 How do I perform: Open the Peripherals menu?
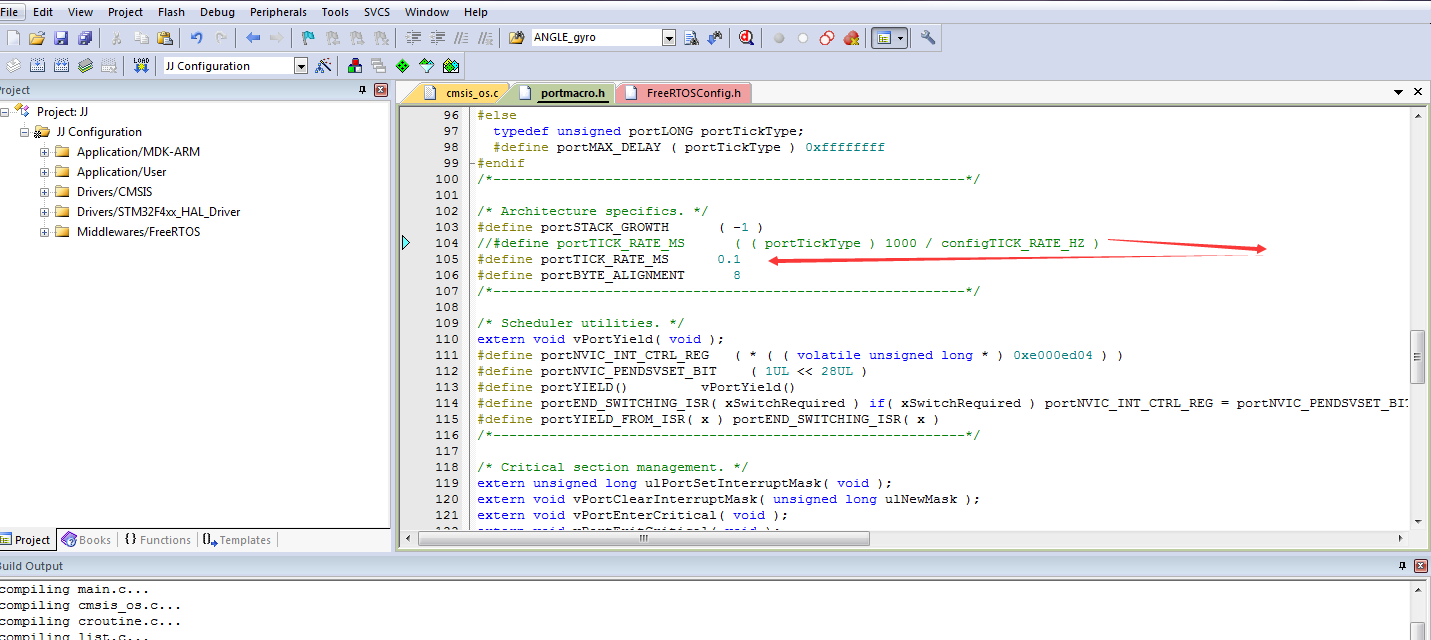click(x=280, y=12)
